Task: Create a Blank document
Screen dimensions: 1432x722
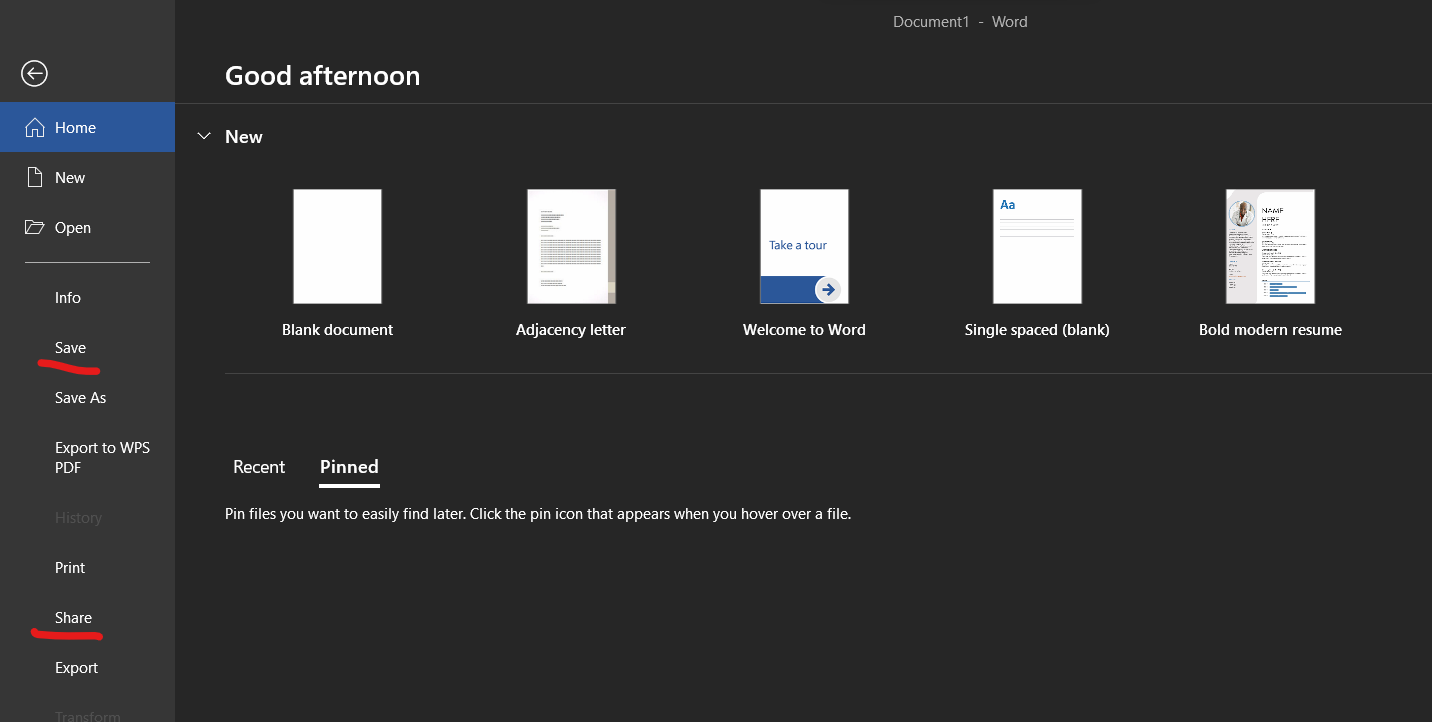Action: [x=337, y=247]
